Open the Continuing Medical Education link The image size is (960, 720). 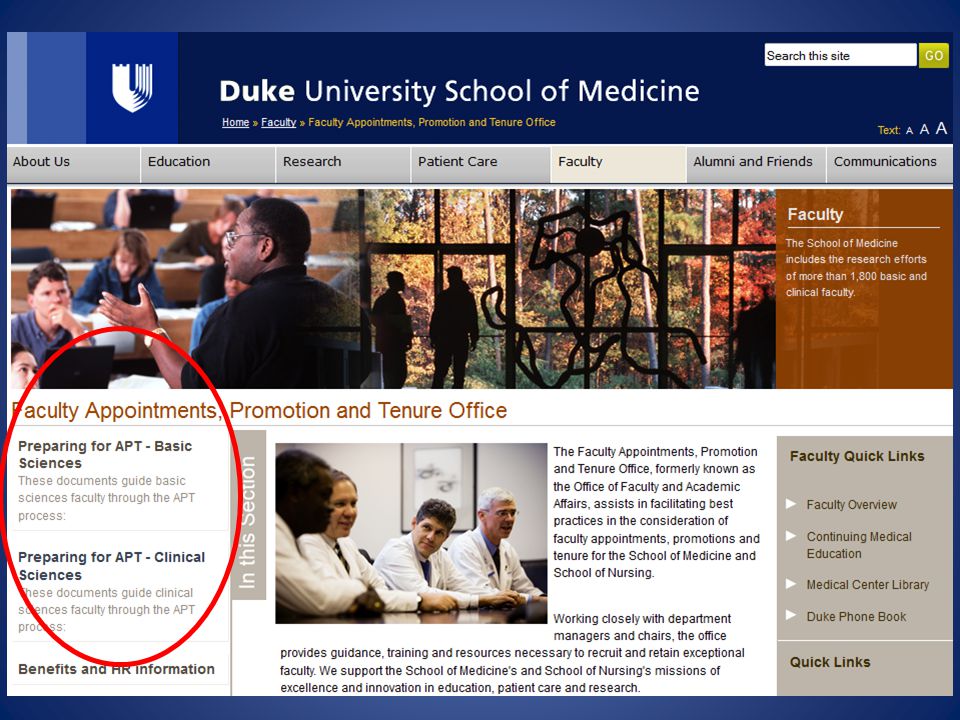(859, 545)
